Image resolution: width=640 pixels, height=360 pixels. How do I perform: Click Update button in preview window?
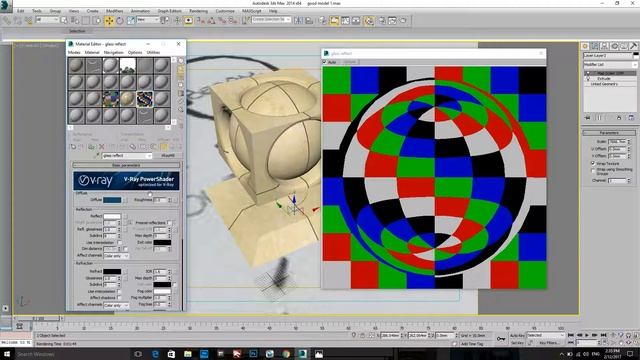coord(349,62)
